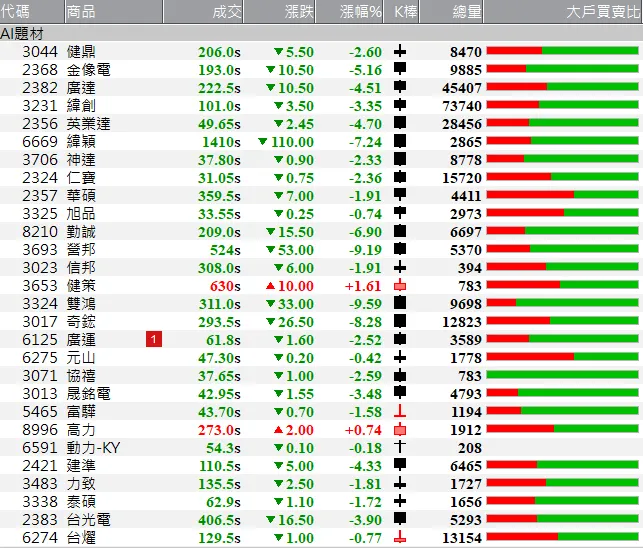Click the K-bar candle icon for 健鼎

coord(400,51)
